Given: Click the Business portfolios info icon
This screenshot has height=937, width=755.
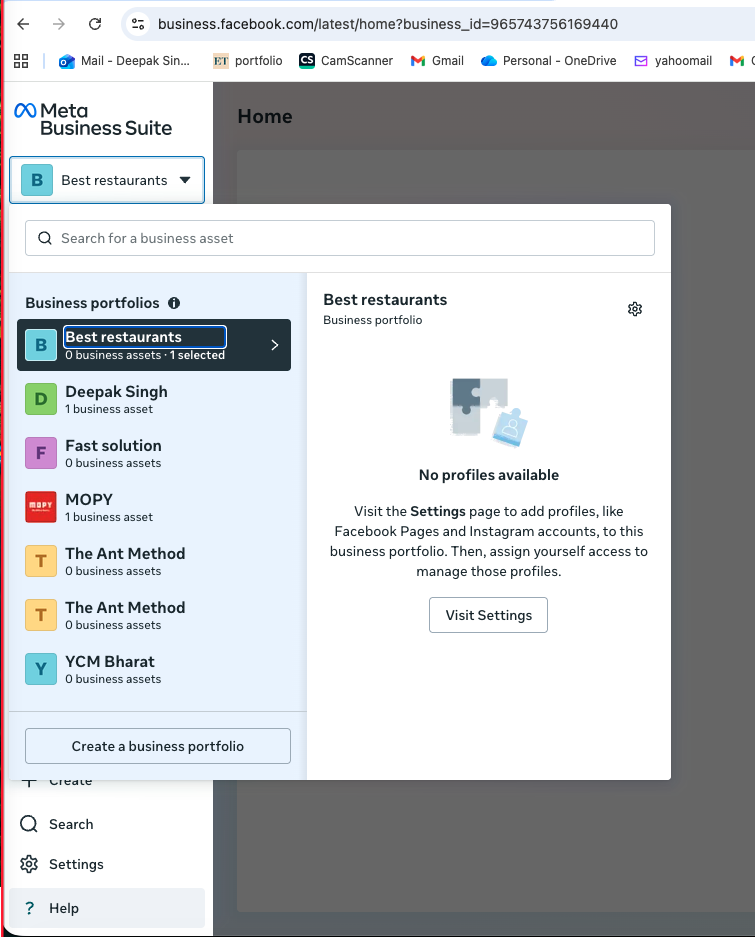Looking at the screenshot, I should point(174,303).
